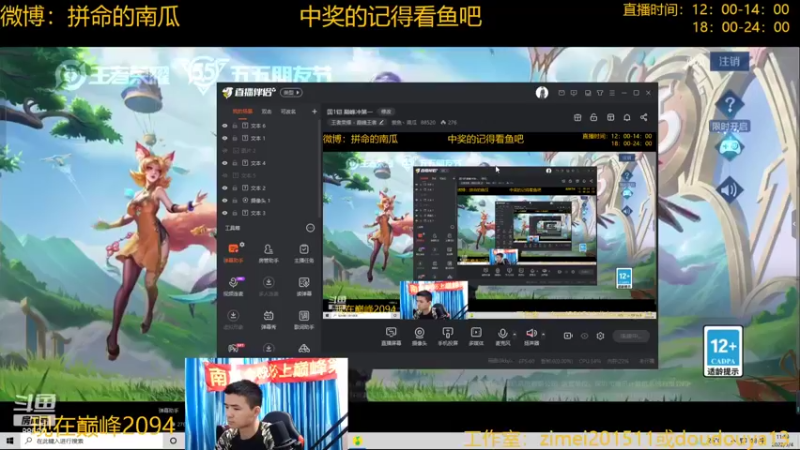
Task: Share the live room
Action: tap(644, 117)
